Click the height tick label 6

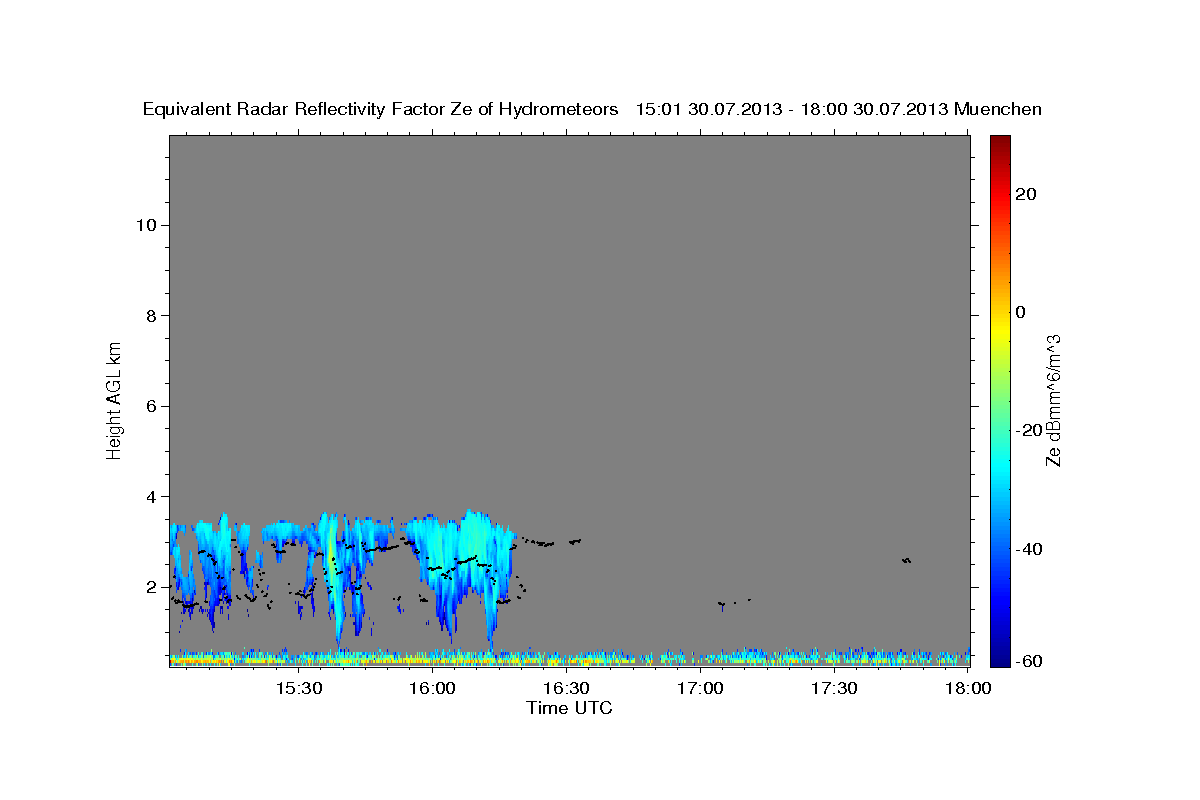coord(150,406)
